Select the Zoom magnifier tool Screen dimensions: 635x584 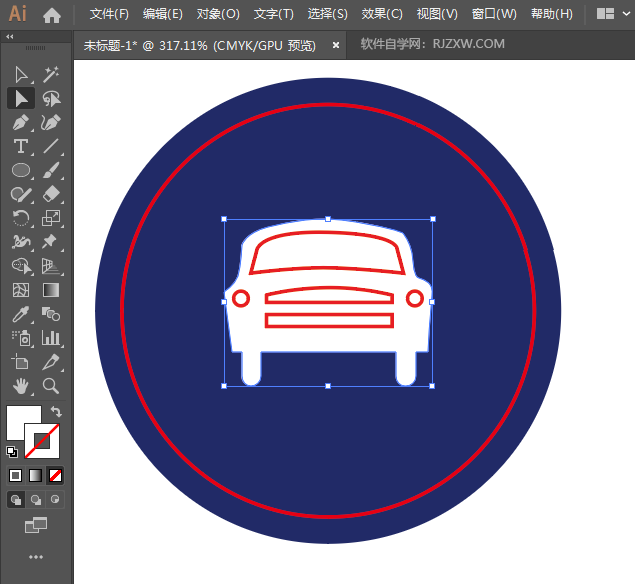(51, 385)
